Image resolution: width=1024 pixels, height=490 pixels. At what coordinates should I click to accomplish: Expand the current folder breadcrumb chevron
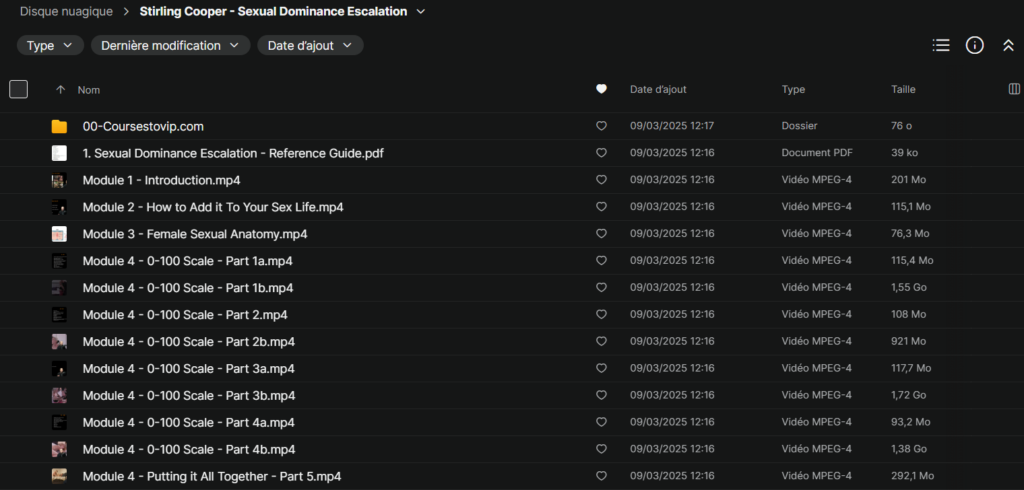(421, 12)
